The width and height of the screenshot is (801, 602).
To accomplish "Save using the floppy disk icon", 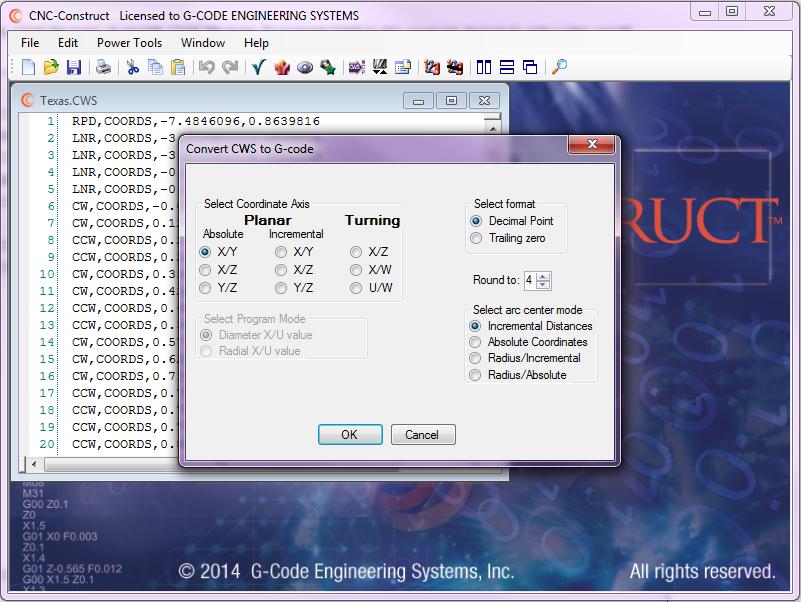I will pos(74,67).
